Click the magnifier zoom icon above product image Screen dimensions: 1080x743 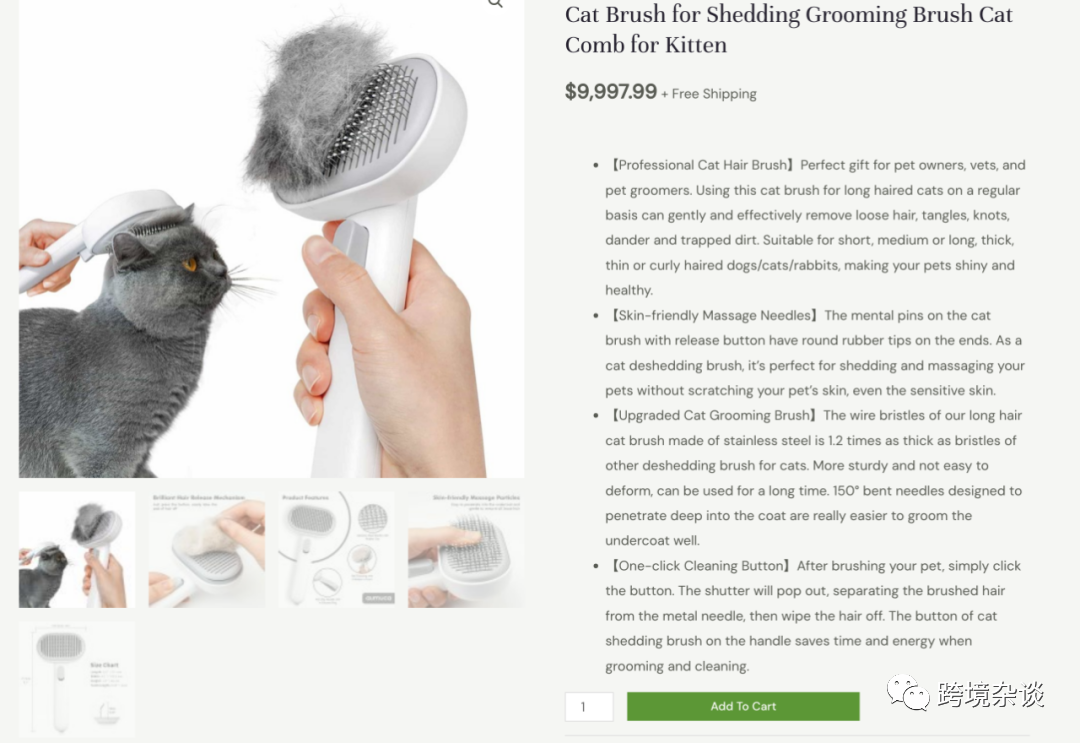coord(495,3)
